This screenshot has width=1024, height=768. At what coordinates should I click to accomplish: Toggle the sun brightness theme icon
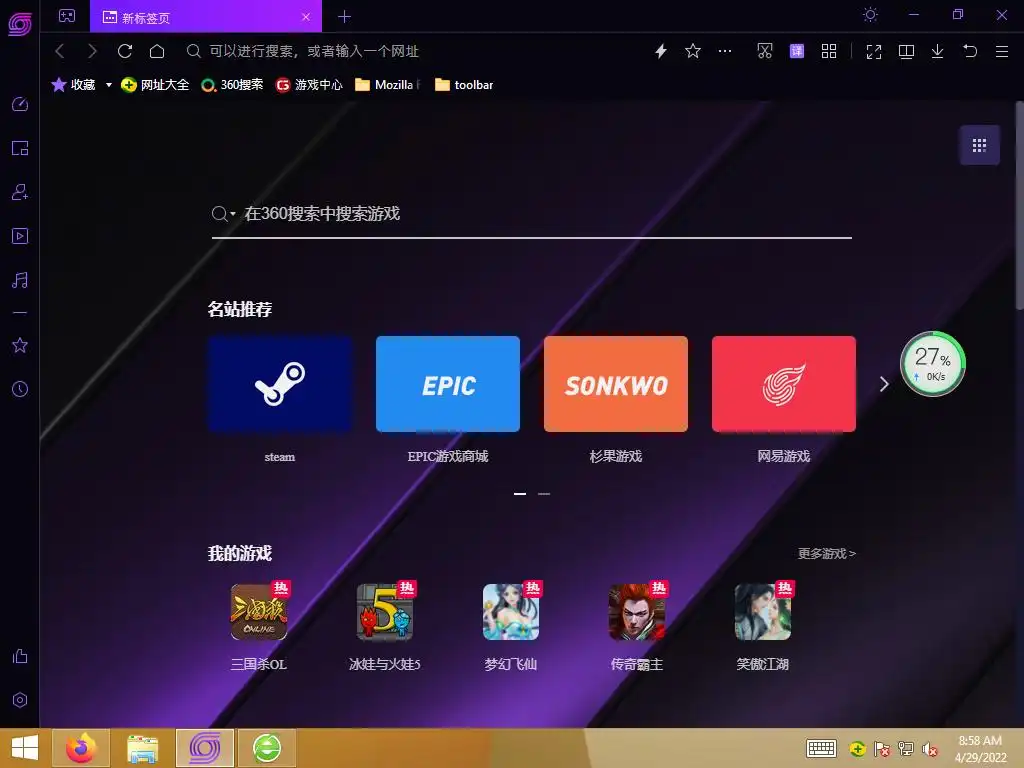click(870, 14)
